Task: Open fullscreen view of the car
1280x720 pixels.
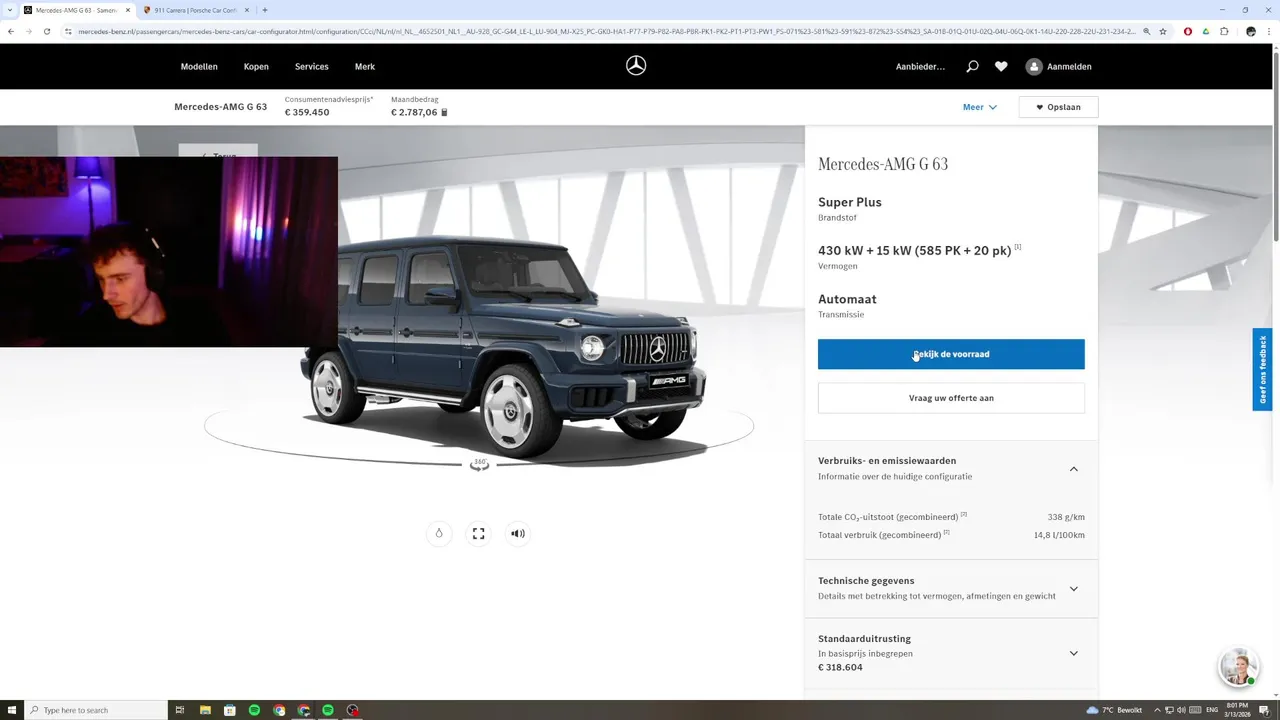Action: click(x=478, y=533)
